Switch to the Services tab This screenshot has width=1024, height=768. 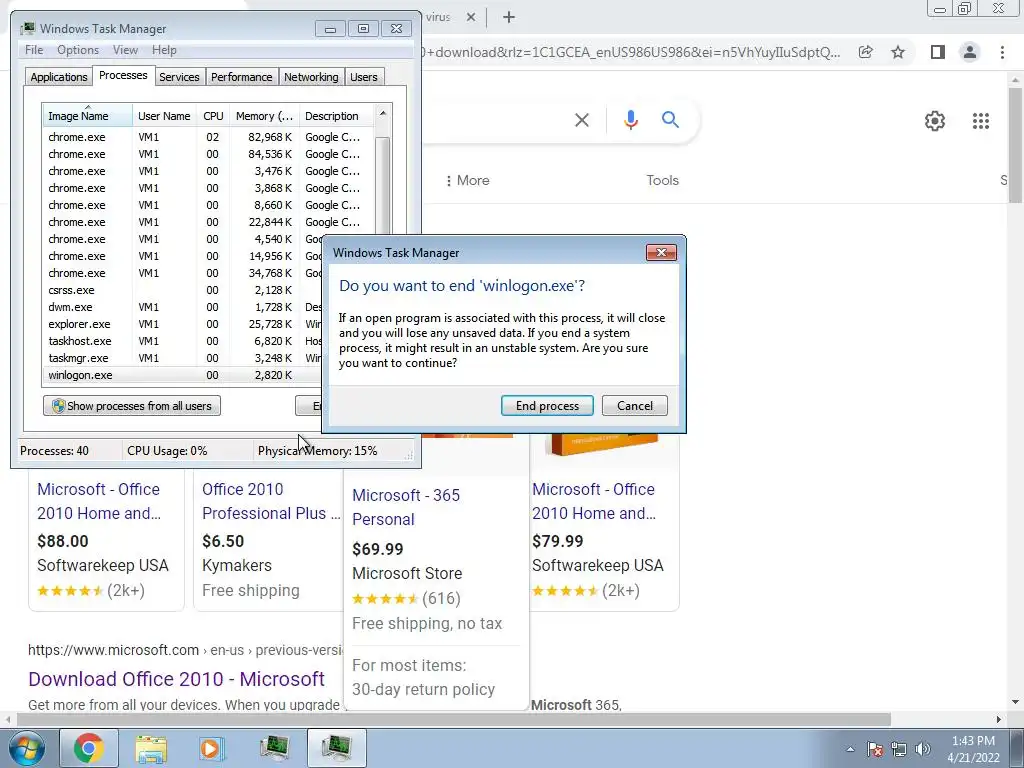pos(179,77)
